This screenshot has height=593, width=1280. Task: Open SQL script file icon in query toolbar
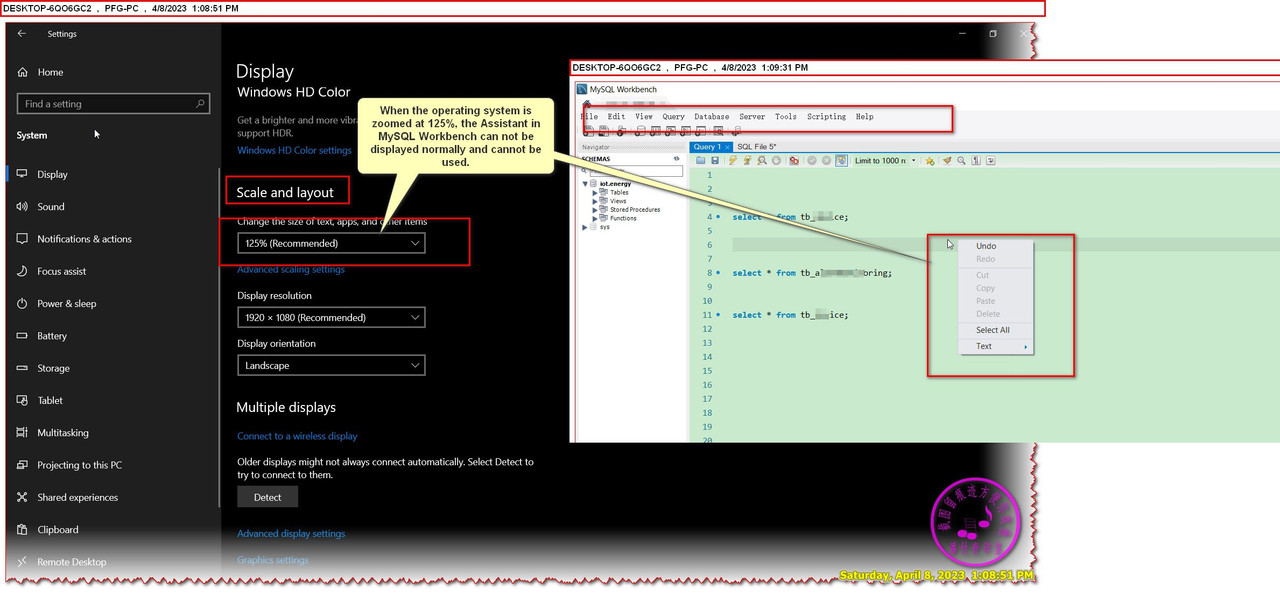(x=700, y=160)
